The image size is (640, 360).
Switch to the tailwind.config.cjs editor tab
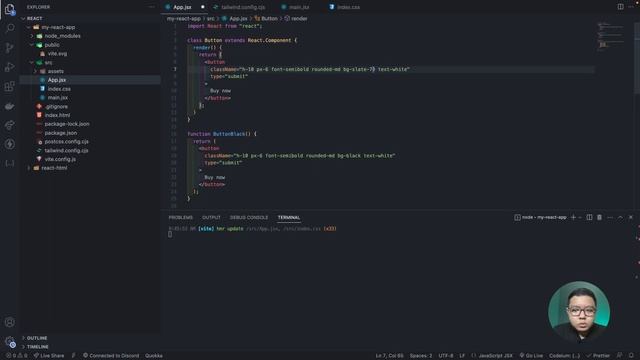click(243, 7)
